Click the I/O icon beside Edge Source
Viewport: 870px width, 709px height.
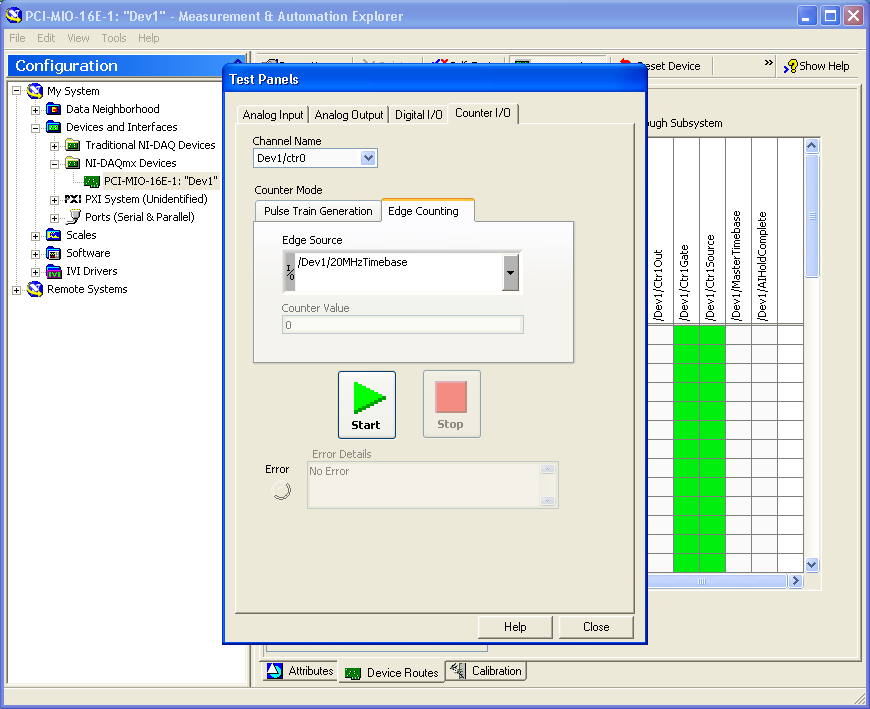coord(290,272)
